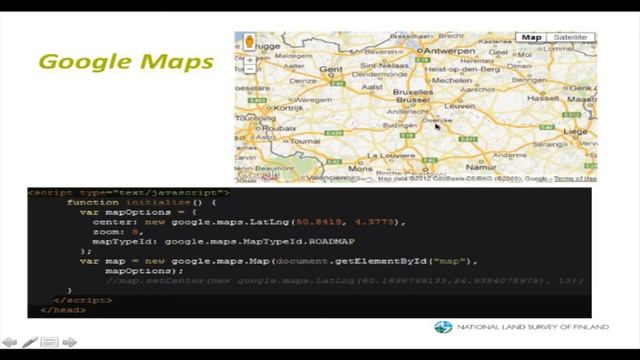Go to previous slide arrow
The height and width of the screenshot is (360, 640).
click(x=9, y=342)
